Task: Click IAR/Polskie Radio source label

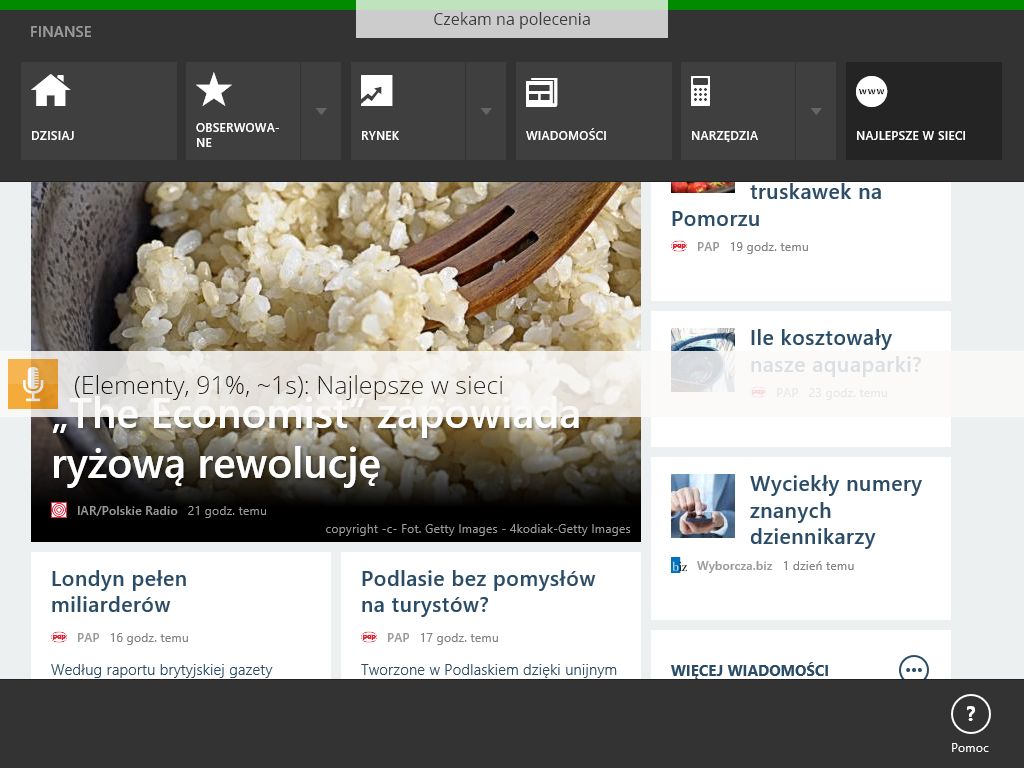Action: [127, 511]
